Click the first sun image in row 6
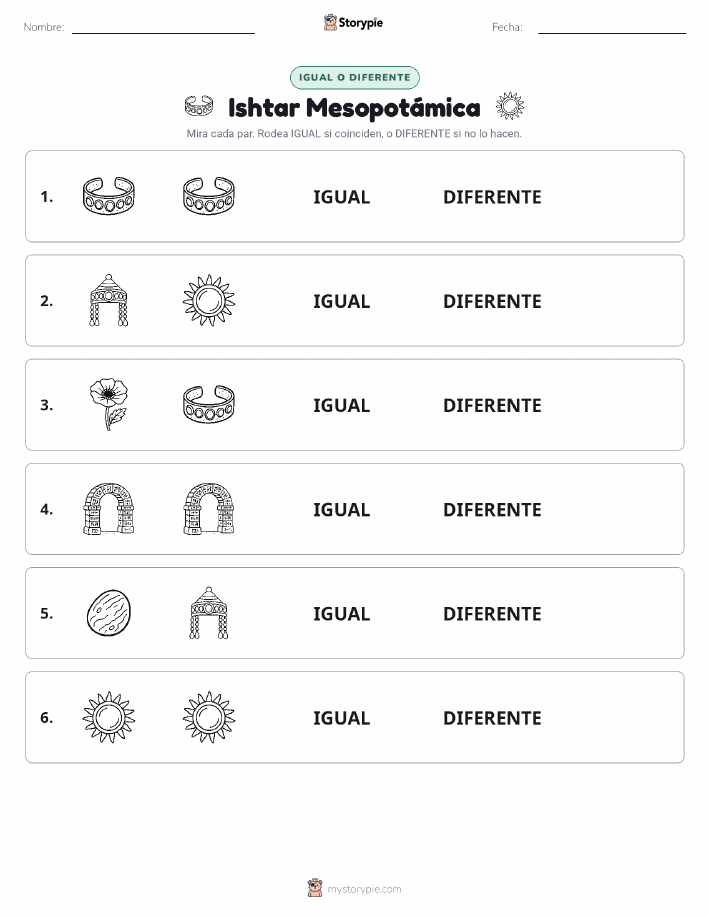709x917 pixels. coord(108,717)
